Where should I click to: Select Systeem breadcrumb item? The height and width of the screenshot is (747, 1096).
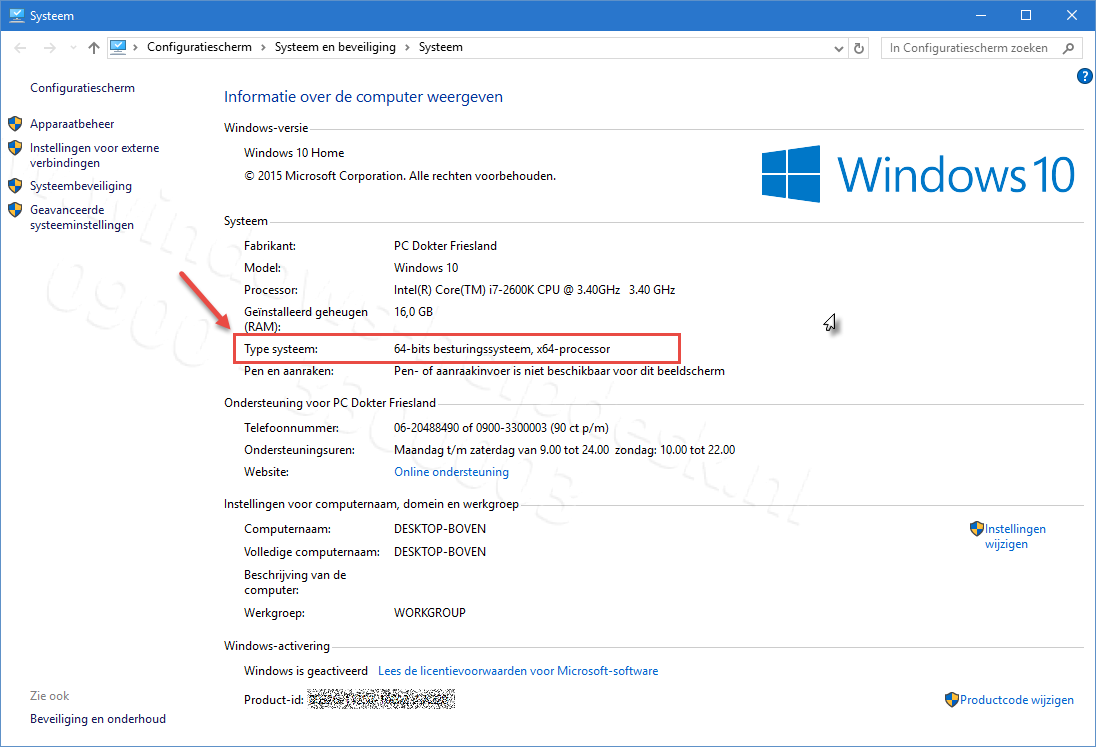[440, 47]
